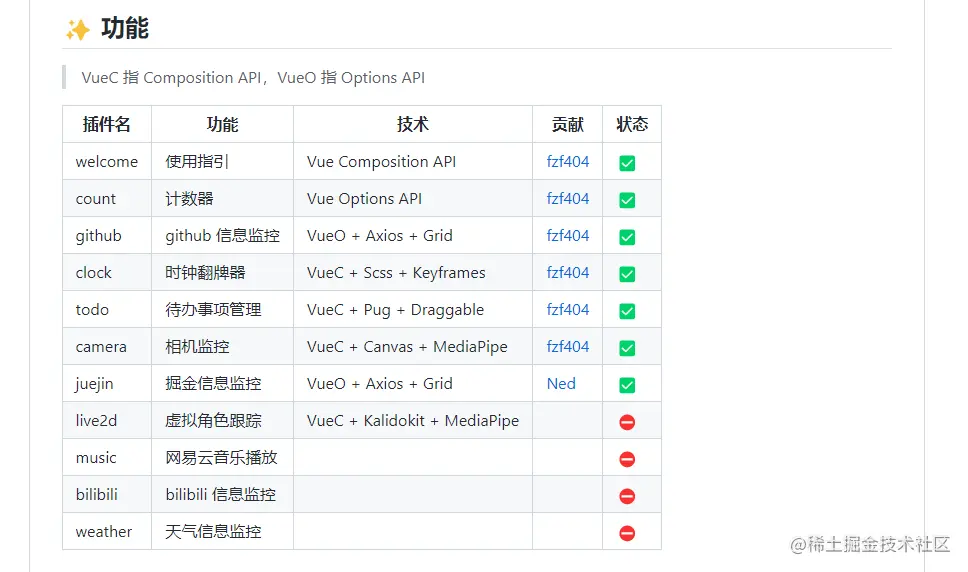The height and width of the screenshot is (572, 968).
Task: Click green check icon in count row
Action: [627, 200]
